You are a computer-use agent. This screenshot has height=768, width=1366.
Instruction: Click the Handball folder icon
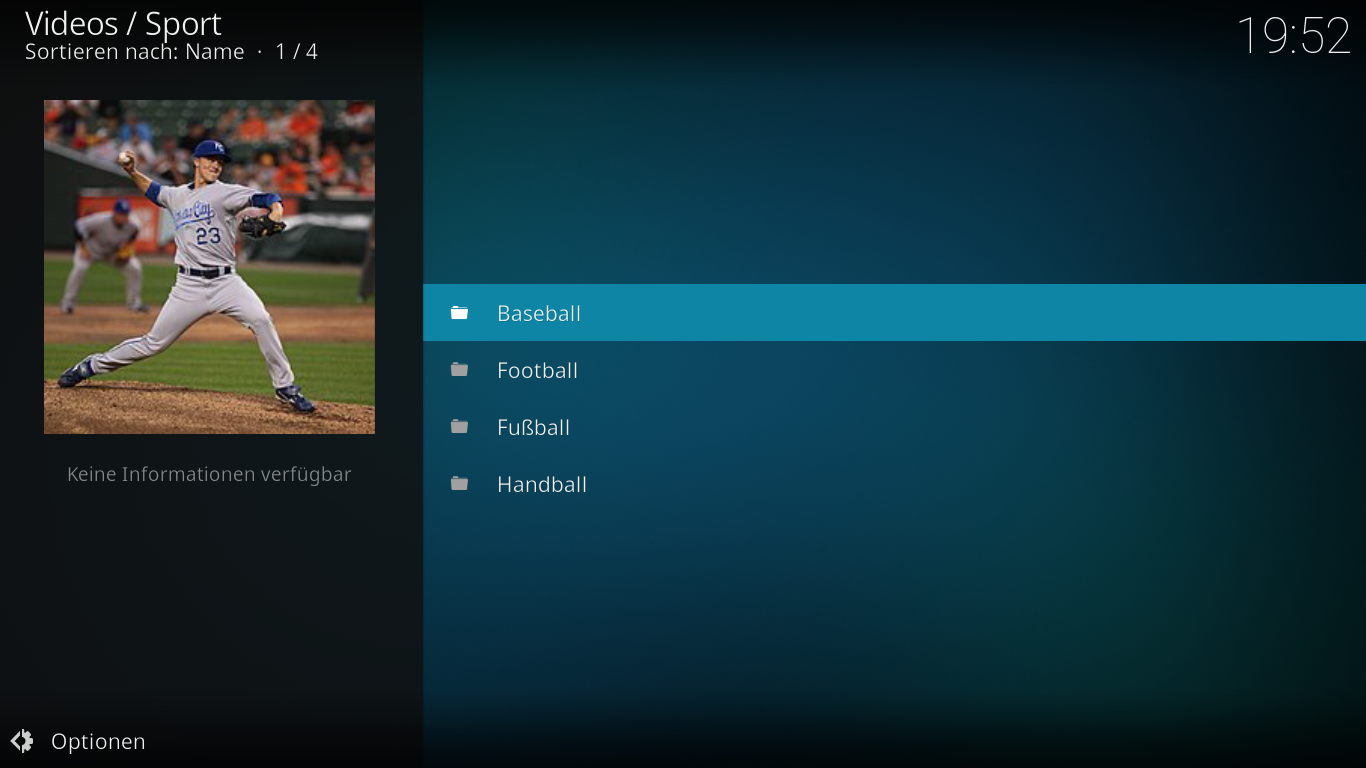click(459, 484)
